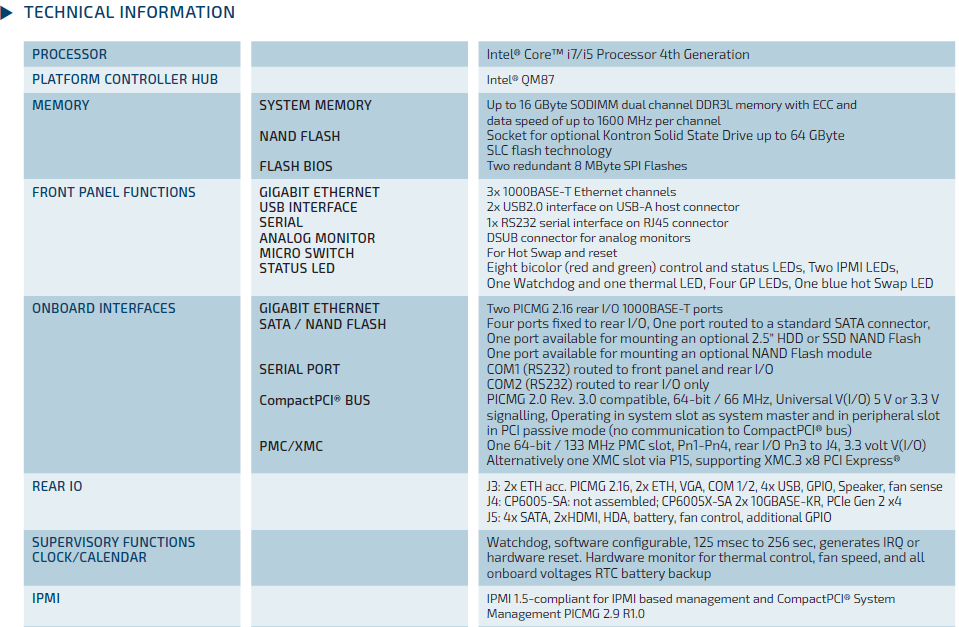Click the 'Socket for optional Kontron Solid State Drive' line
Image resolution: width=959 pixels, height=627 pixels.
click(665, 136)
